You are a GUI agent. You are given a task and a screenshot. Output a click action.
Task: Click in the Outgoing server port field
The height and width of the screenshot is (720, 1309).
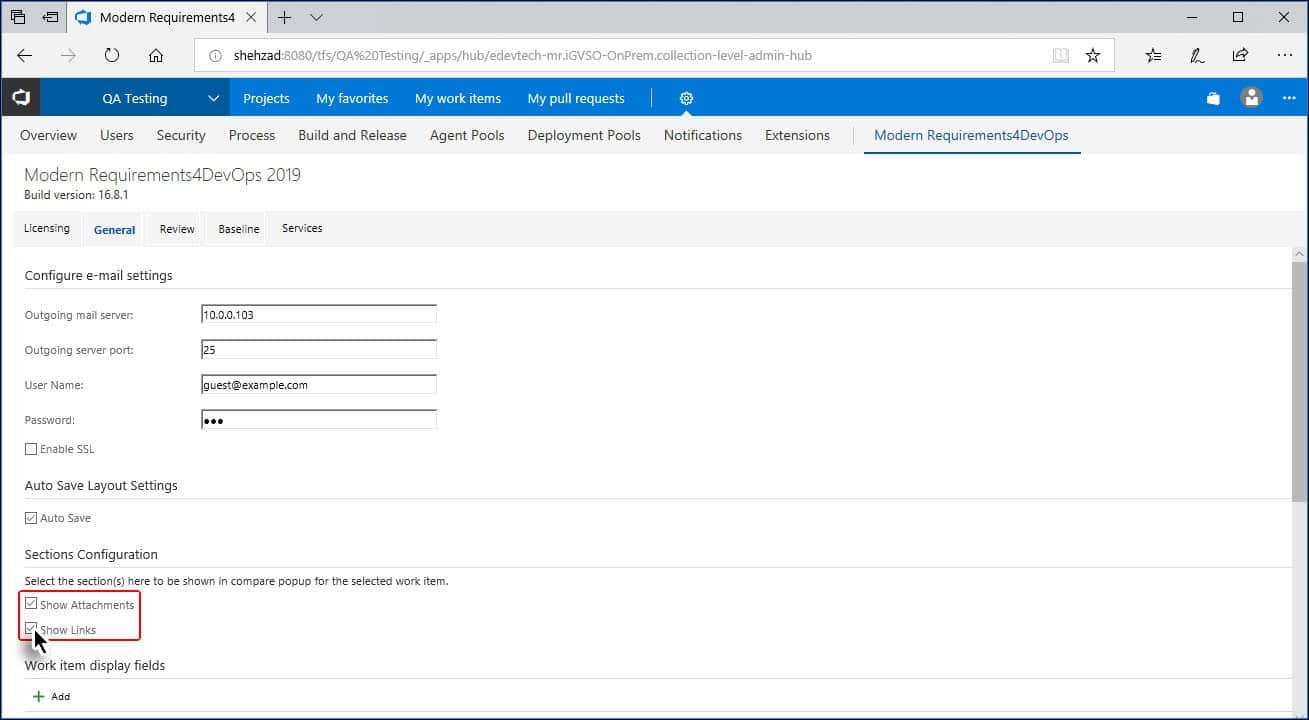pos(319,350)
